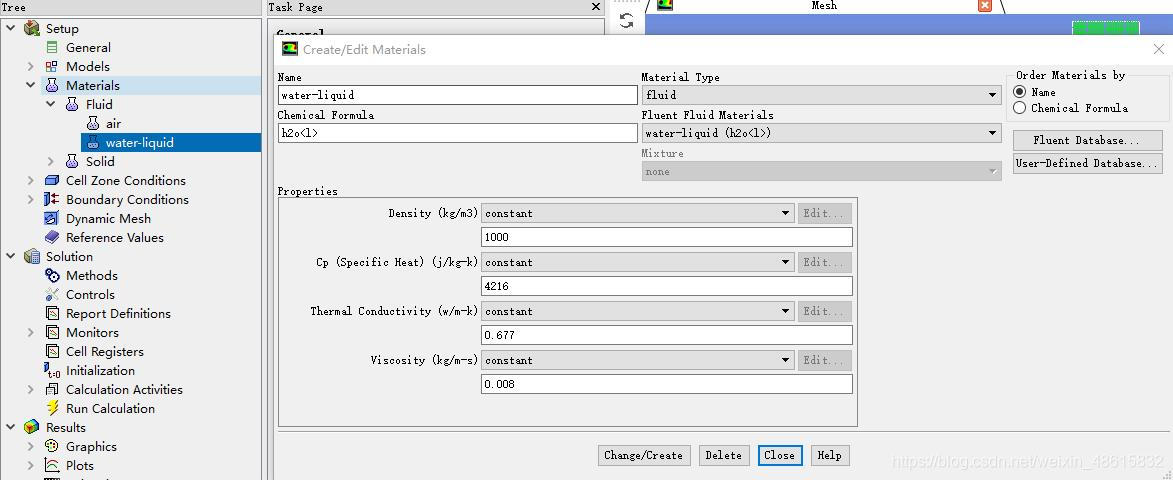Image resolution: width=1173 pixels, height=480 pixels.
Task: Open the Density method dropdown
Action: (637, 213)
